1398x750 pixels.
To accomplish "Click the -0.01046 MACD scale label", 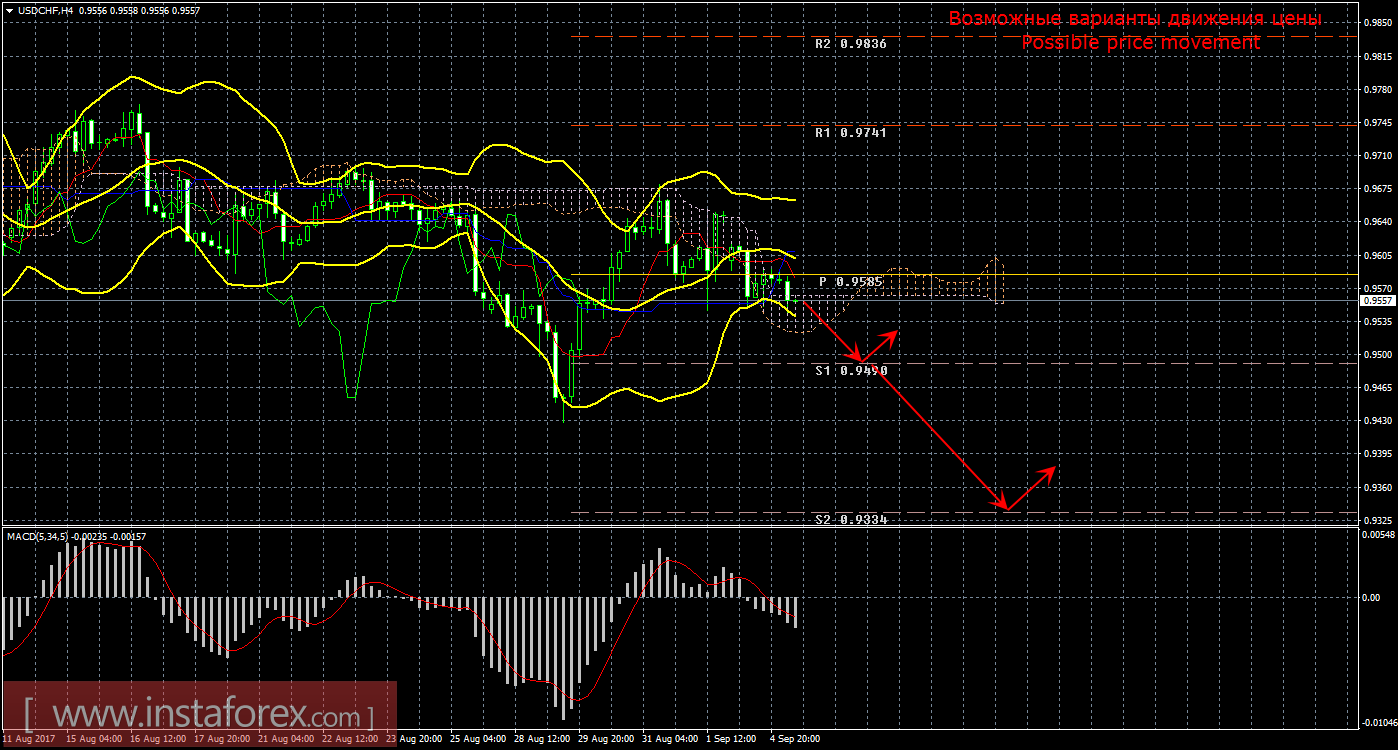I will pos(1379,723).
